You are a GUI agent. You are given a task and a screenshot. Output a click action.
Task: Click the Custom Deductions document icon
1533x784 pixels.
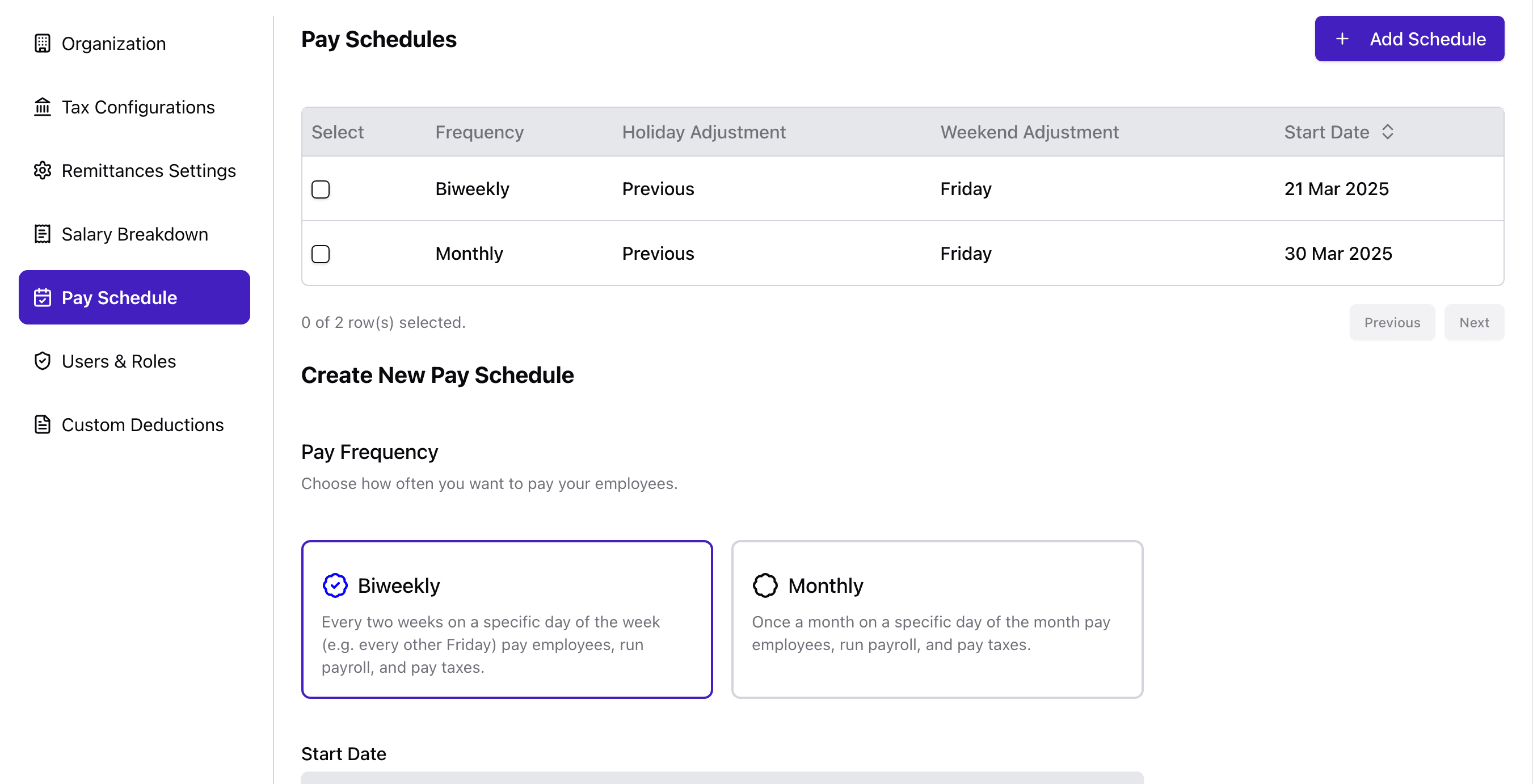[42, 425]
